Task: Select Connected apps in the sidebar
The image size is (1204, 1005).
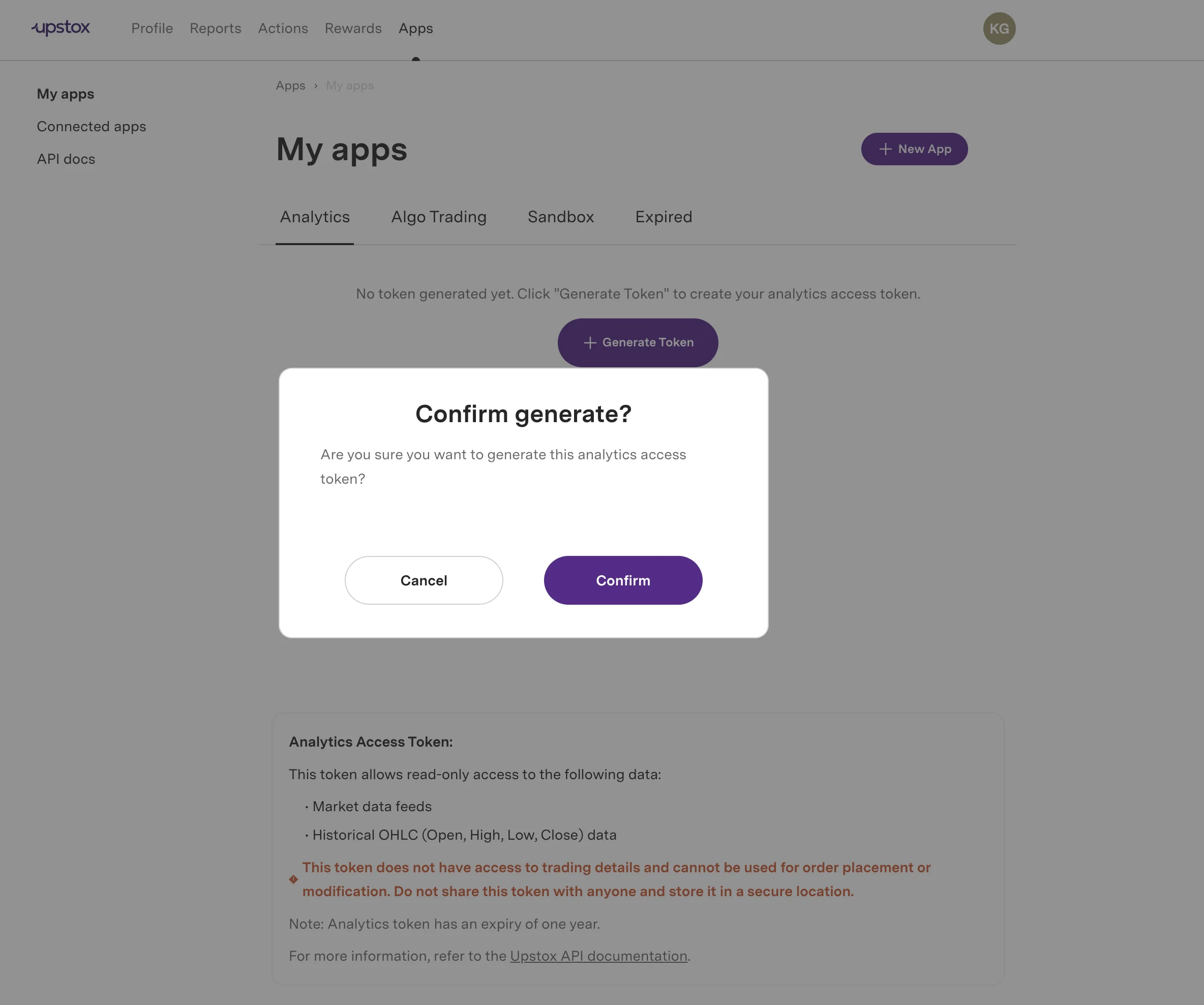Action: coord(91,126)
